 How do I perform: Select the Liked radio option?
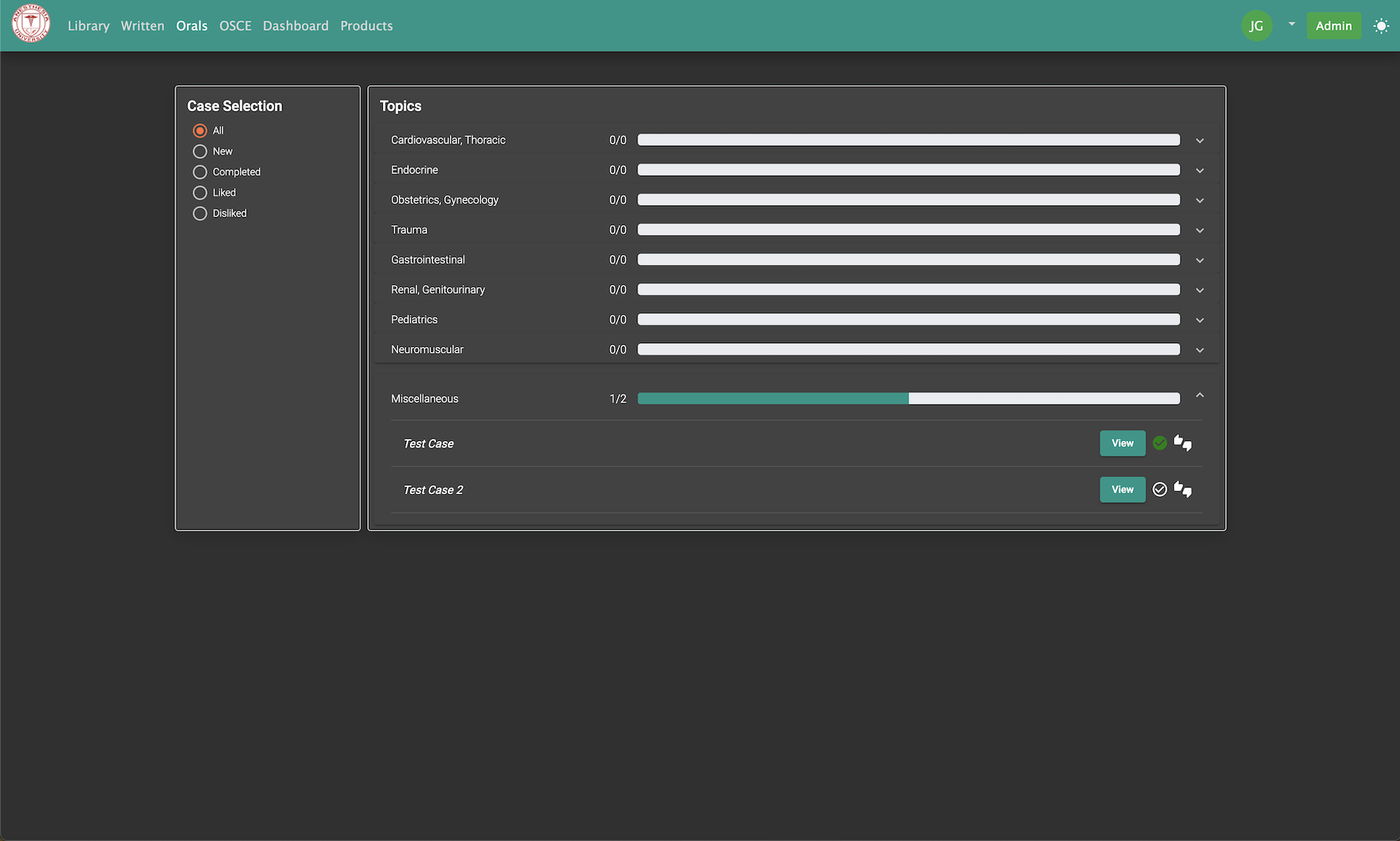[200, 193]
